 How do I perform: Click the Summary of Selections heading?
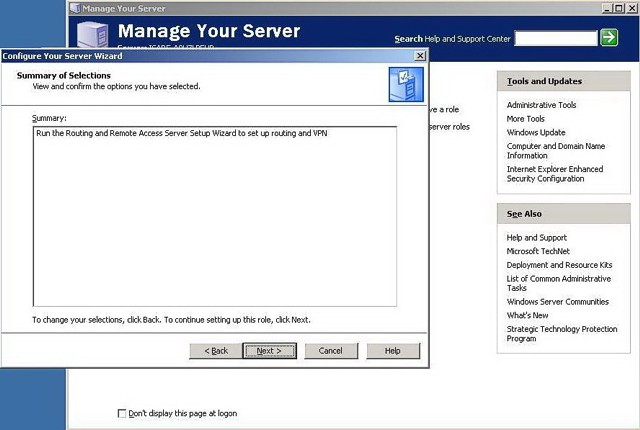(x=64, y=75)
